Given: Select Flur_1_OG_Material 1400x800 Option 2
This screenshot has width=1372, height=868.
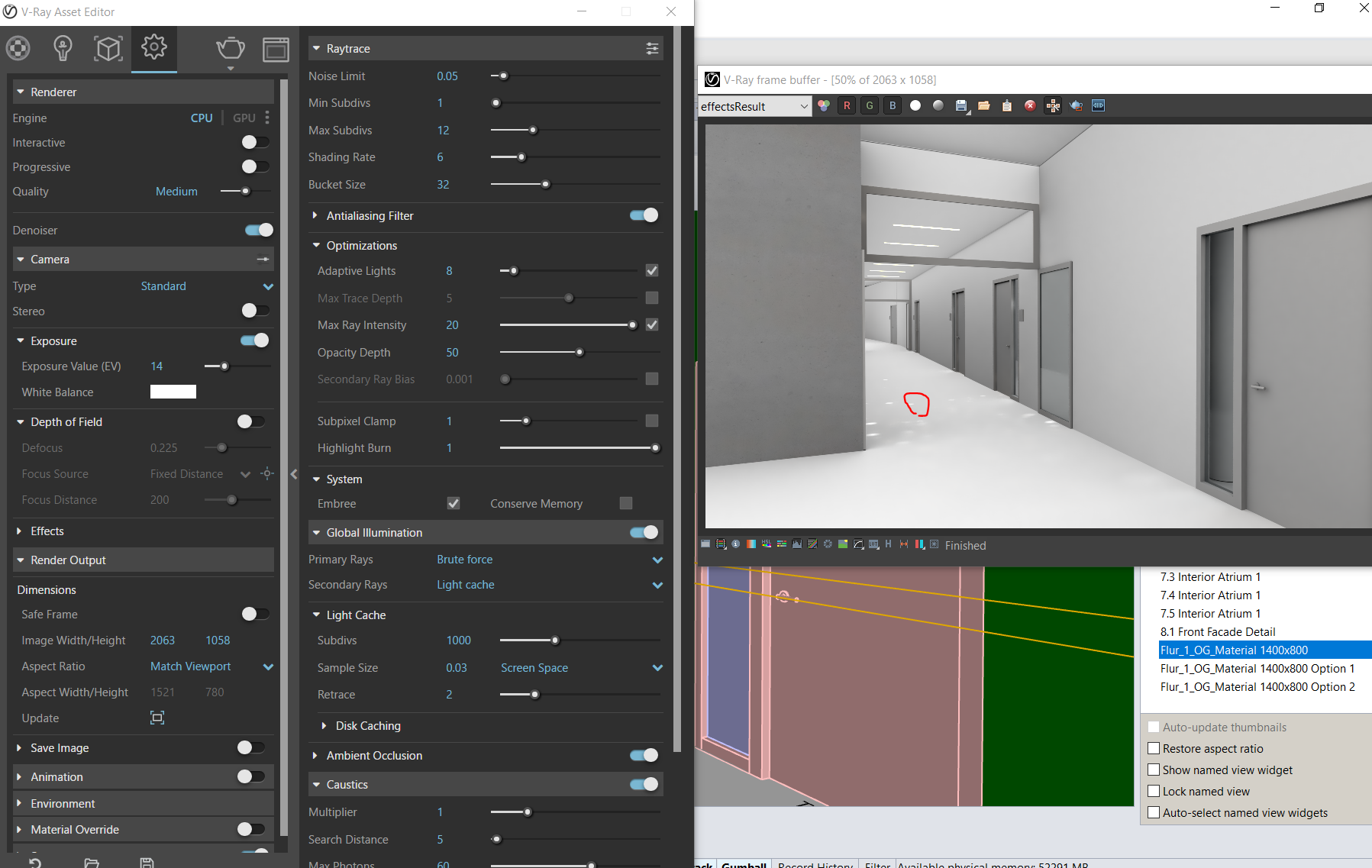Looking at the screenshot, I should [1257, 687].
